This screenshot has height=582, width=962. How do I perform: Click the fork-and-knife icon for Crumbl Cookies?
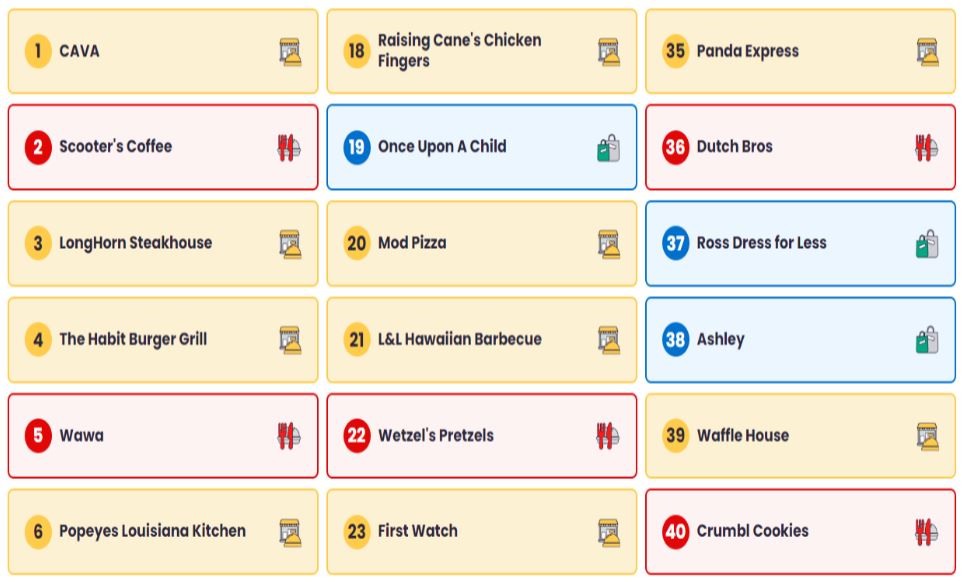click(x=926, y=532)
